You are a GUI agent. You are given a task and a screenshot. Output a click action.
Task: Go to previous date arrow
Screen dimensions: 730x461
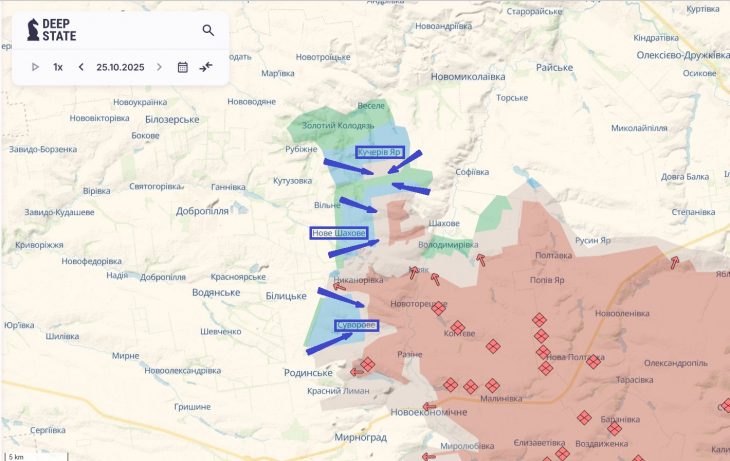pyautogui.click(x=81, y=67)
